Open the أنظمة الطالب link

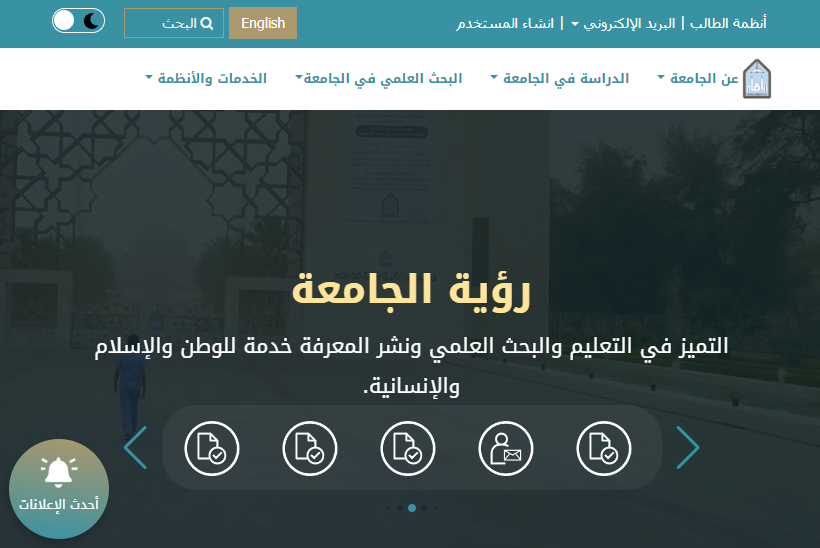[x=728, y=24]
